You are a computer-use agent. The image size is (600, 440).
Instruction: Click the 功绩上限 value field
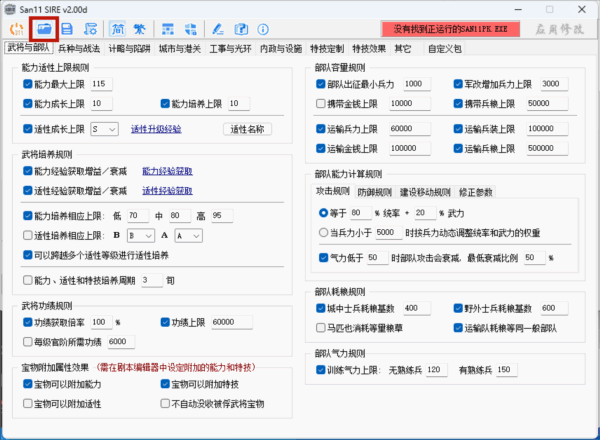point(235,322)
